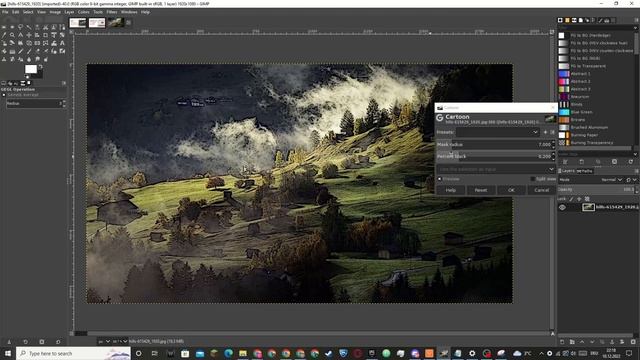Select the Eraser tool

(37, 51)
